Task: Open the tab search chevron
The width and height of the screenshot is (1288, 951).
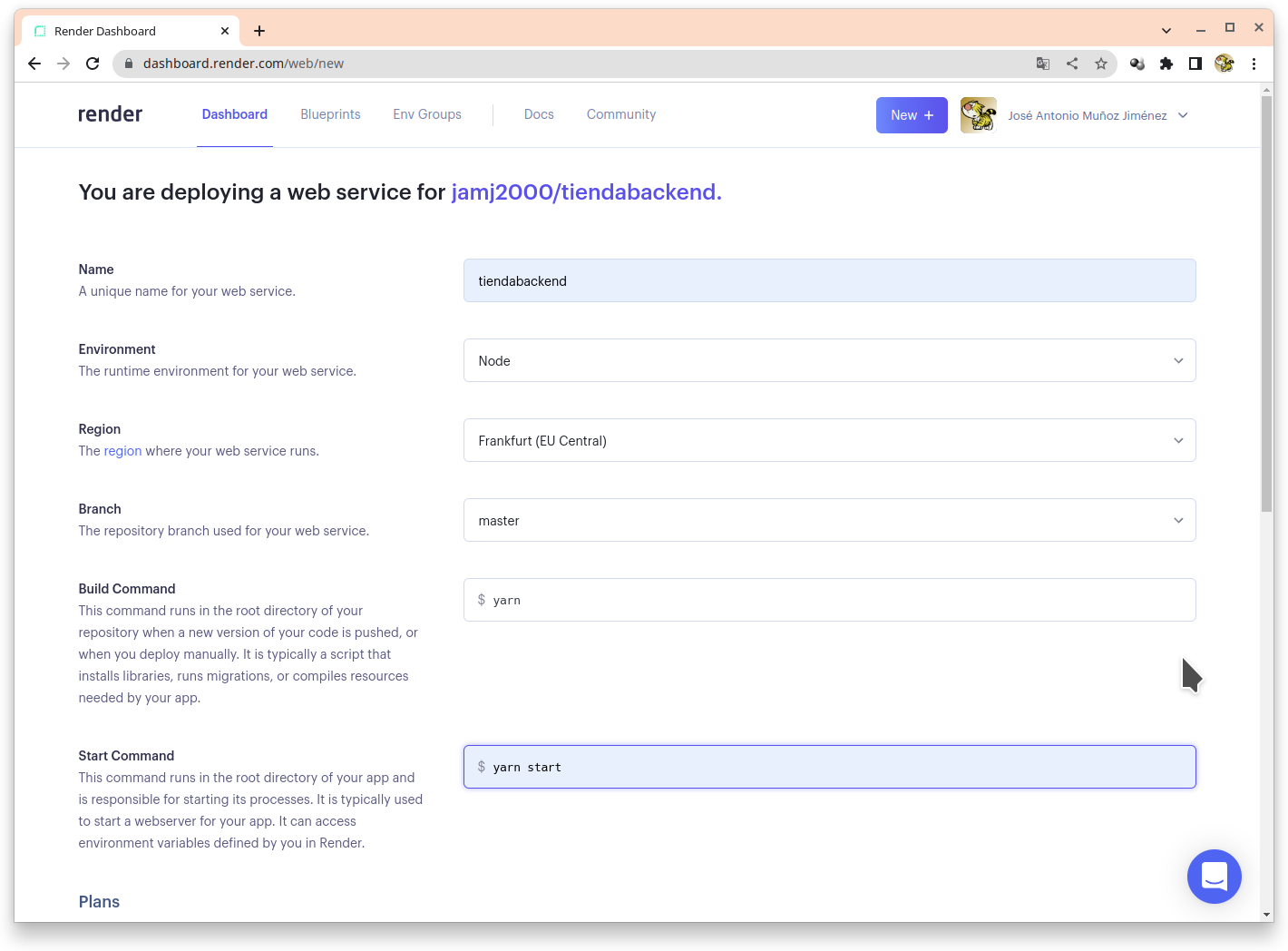Action: click(1166, 31)
